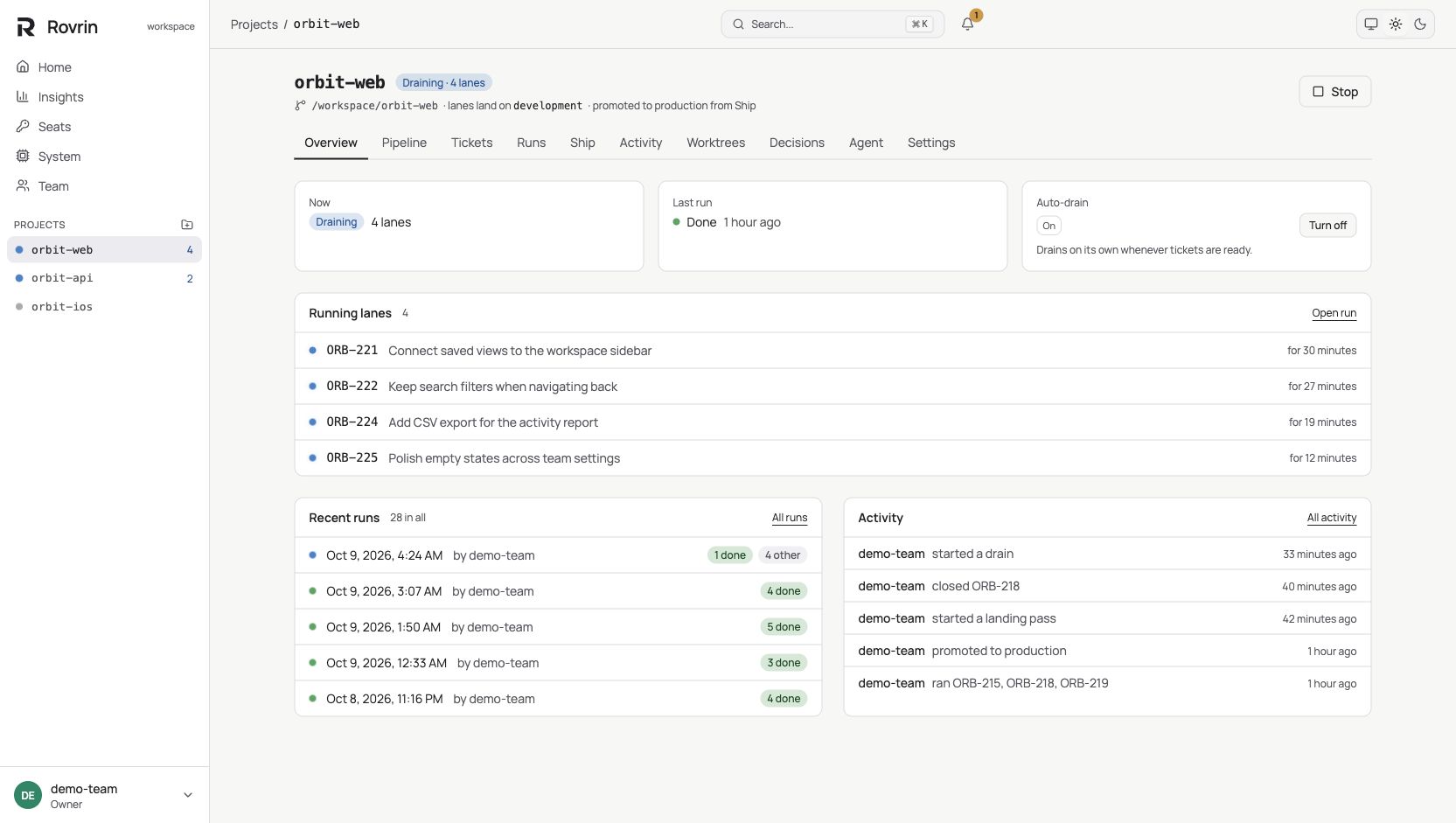Viewport: 1456px width, 823px height.
Task: Click the Rovrin logo icon
Action: [x=26, y=27]
